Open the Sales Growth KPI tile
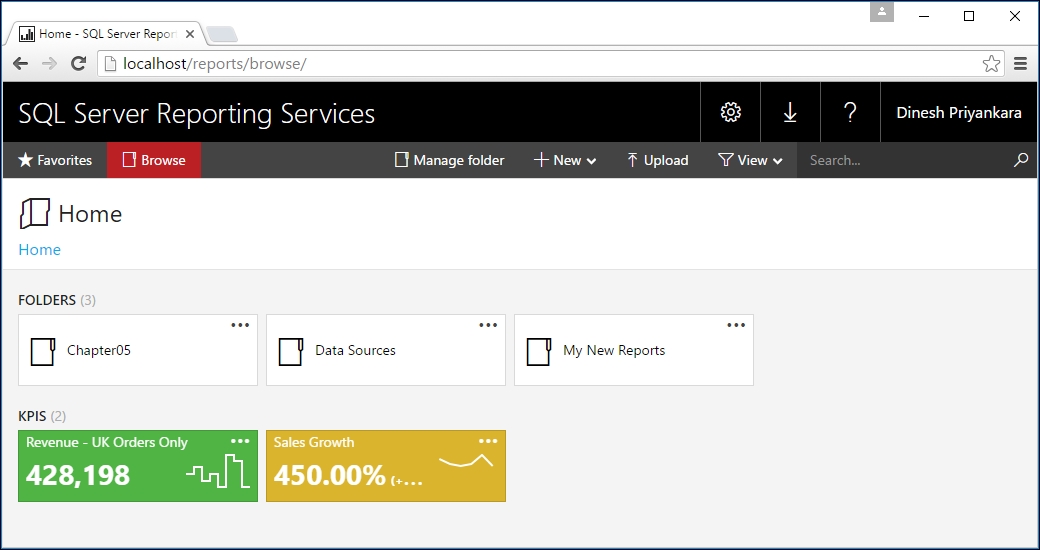The width and height of the screenshot is (1040, 550). click(386, 466)
